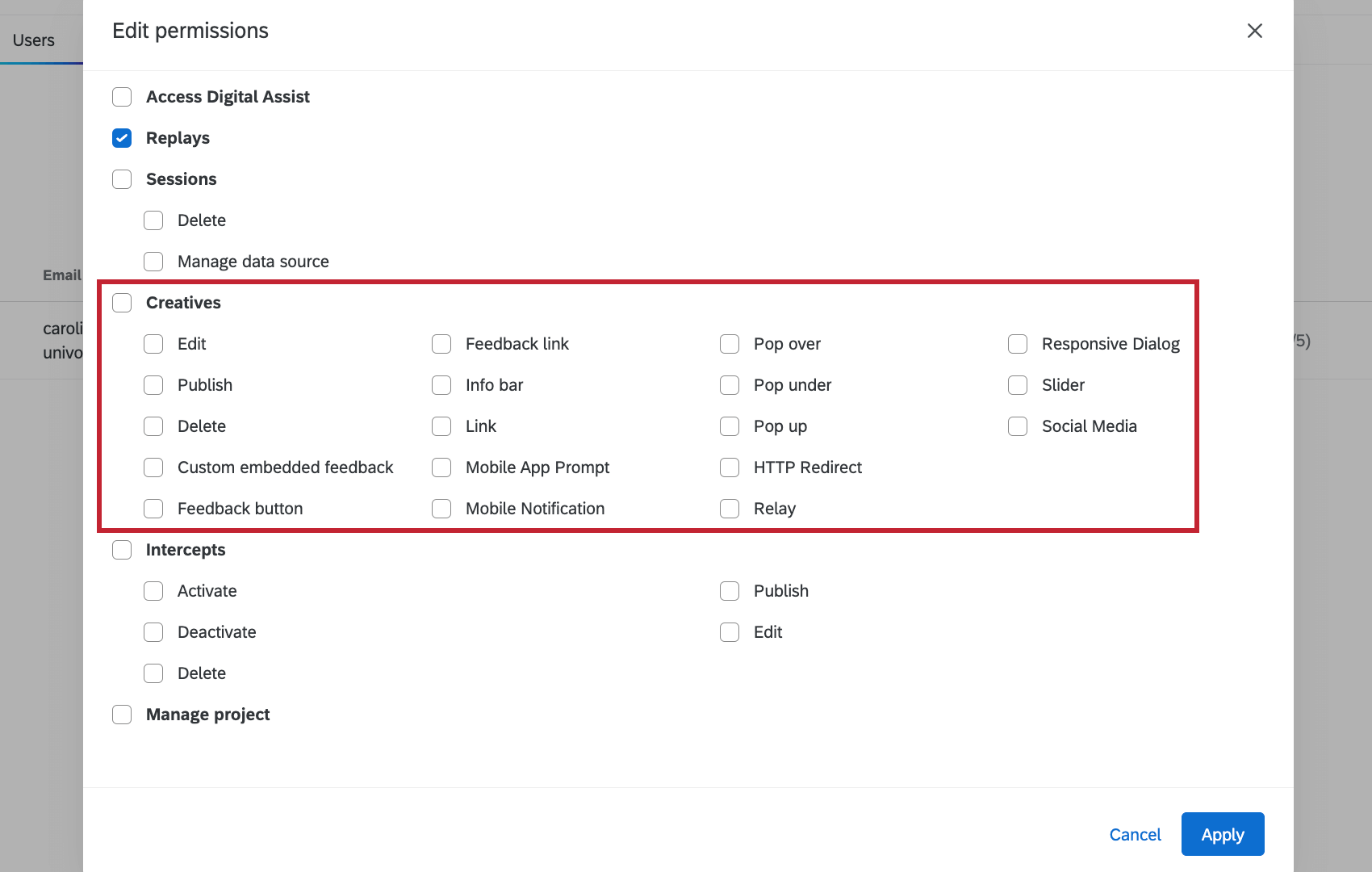1372x872 pixels.
Task: Enable the Sessions permission
Action: [x=122, y=178]
